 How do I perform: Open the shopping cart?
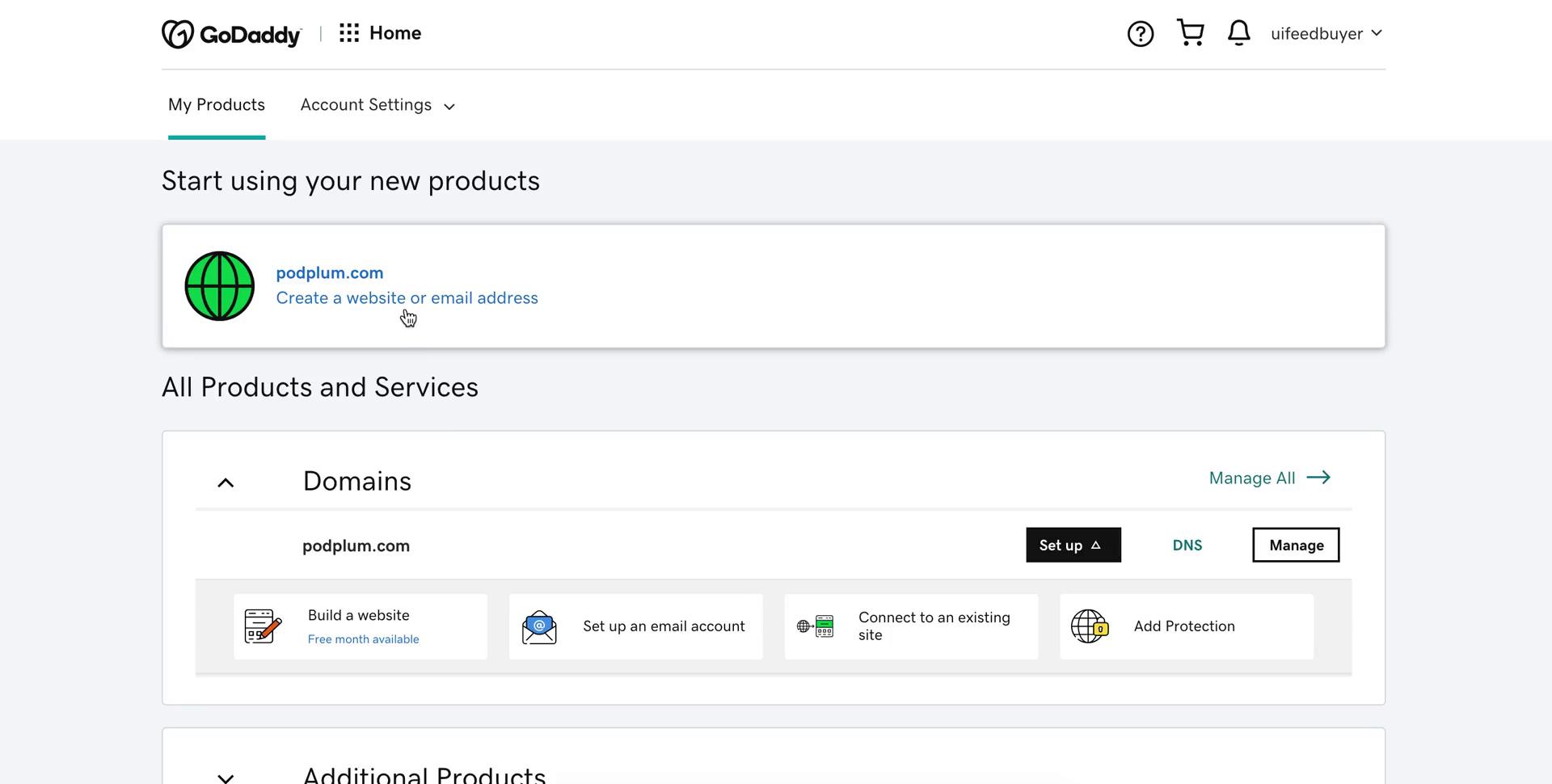[x=1191, y=33]
